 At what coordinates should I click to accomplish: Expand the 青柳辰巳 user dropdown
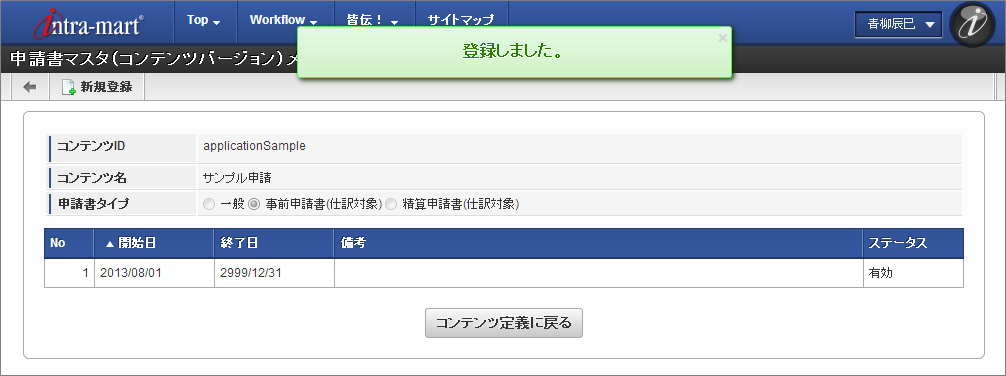pos(898,25)
